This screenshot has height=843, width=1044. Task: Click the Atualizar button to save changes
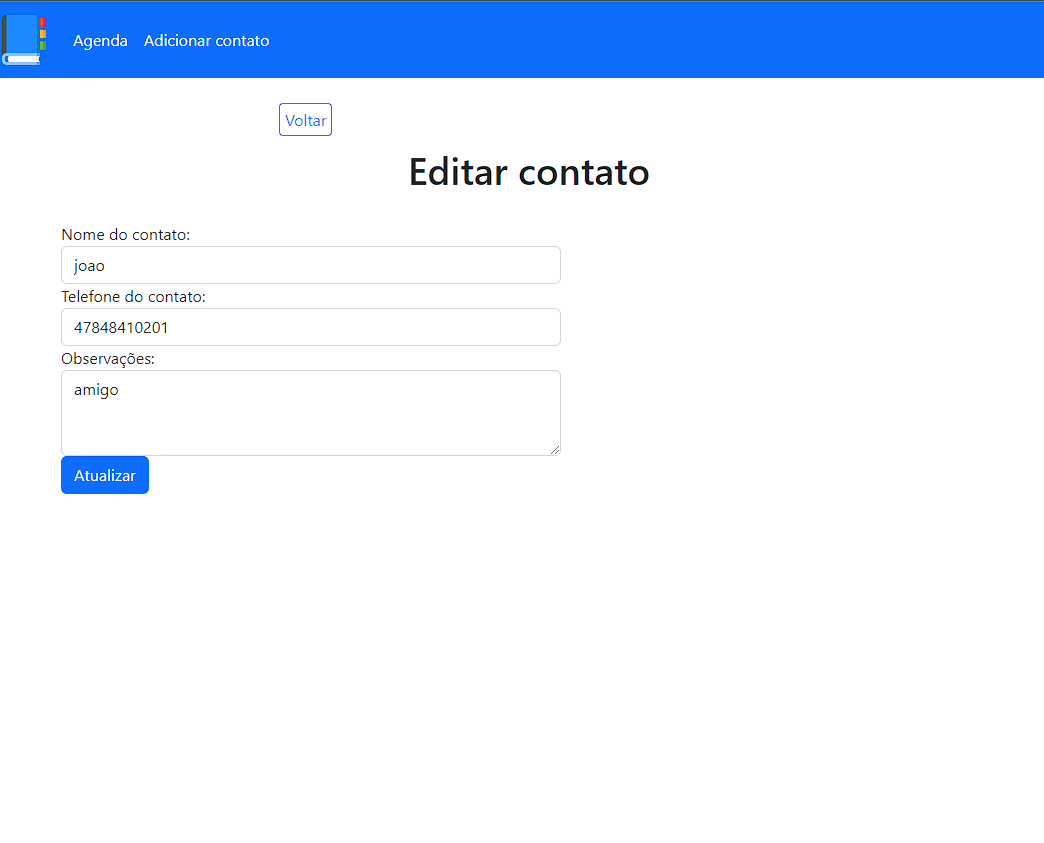(104, 474)
